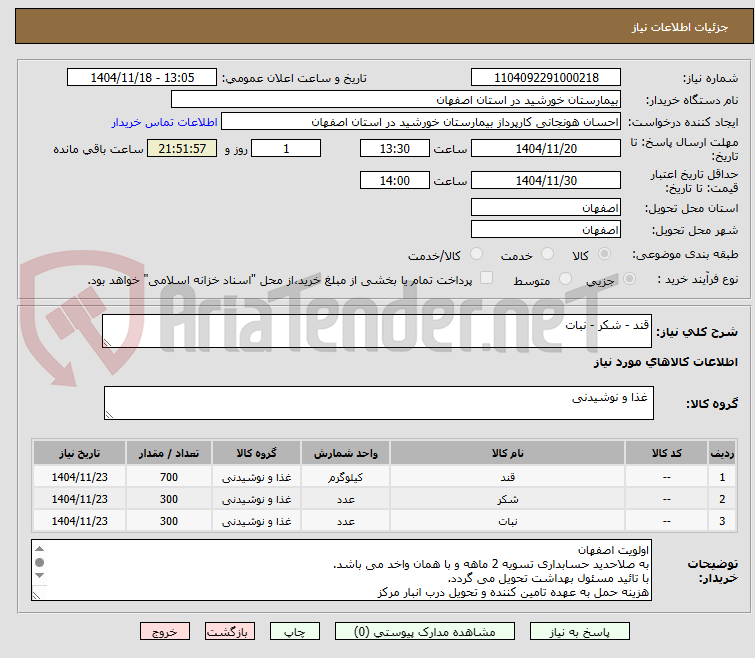Click the countdown timer 21:51:57 field
This screenshot has width=755, height=658.
182,148
